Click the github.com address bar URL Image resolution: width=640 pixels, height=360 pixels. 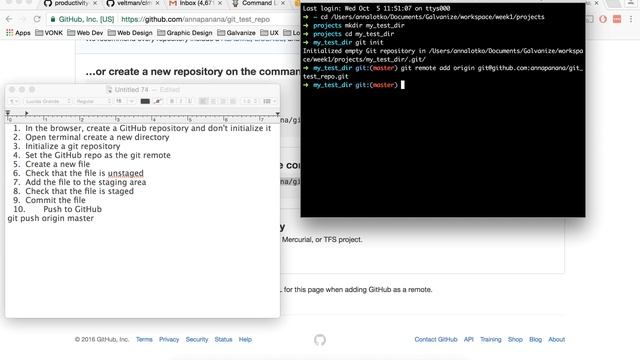tap(196, 19)
